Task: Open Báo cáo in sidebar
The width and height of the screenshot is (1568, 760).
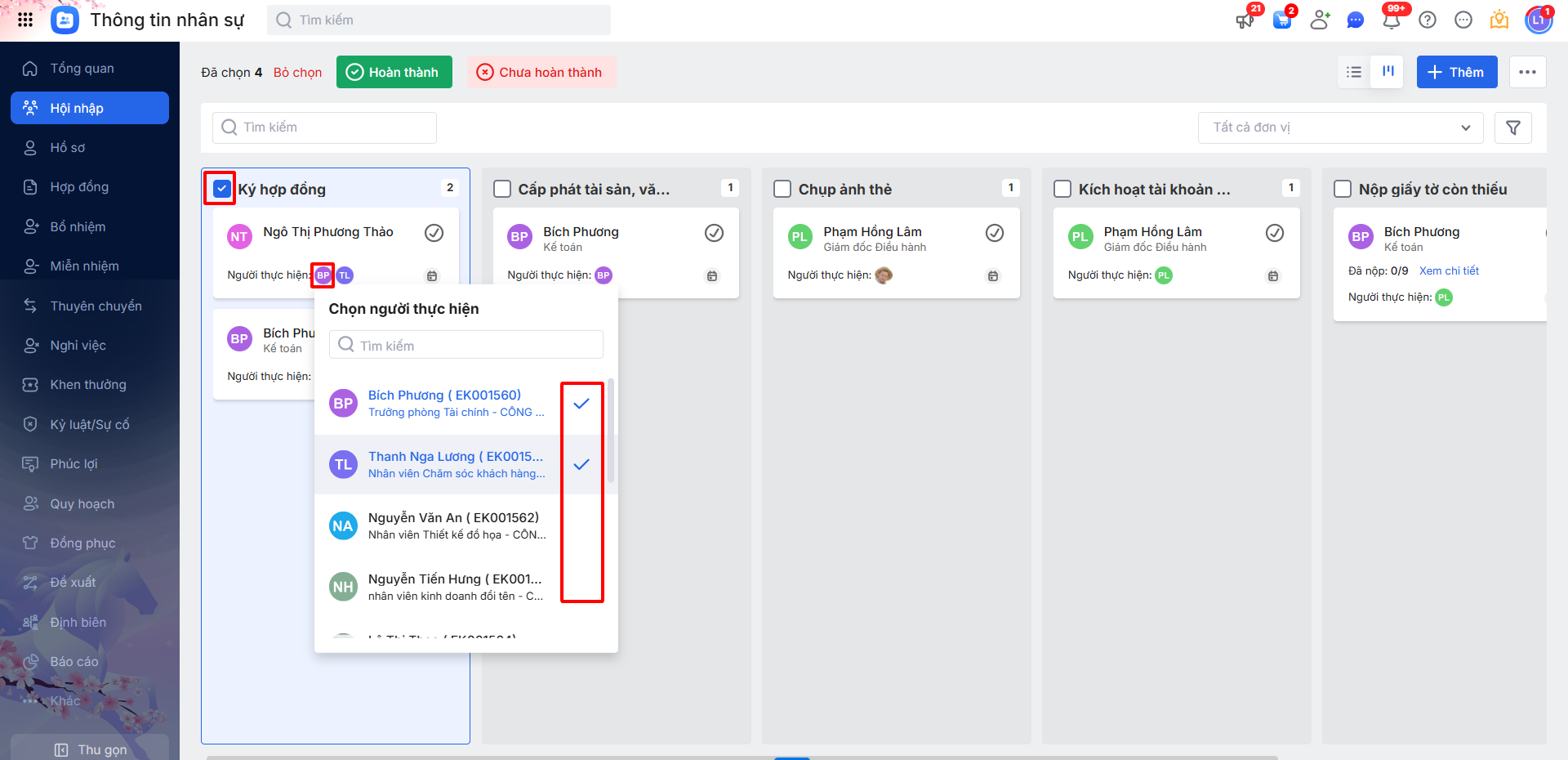Action: point(90,662)
